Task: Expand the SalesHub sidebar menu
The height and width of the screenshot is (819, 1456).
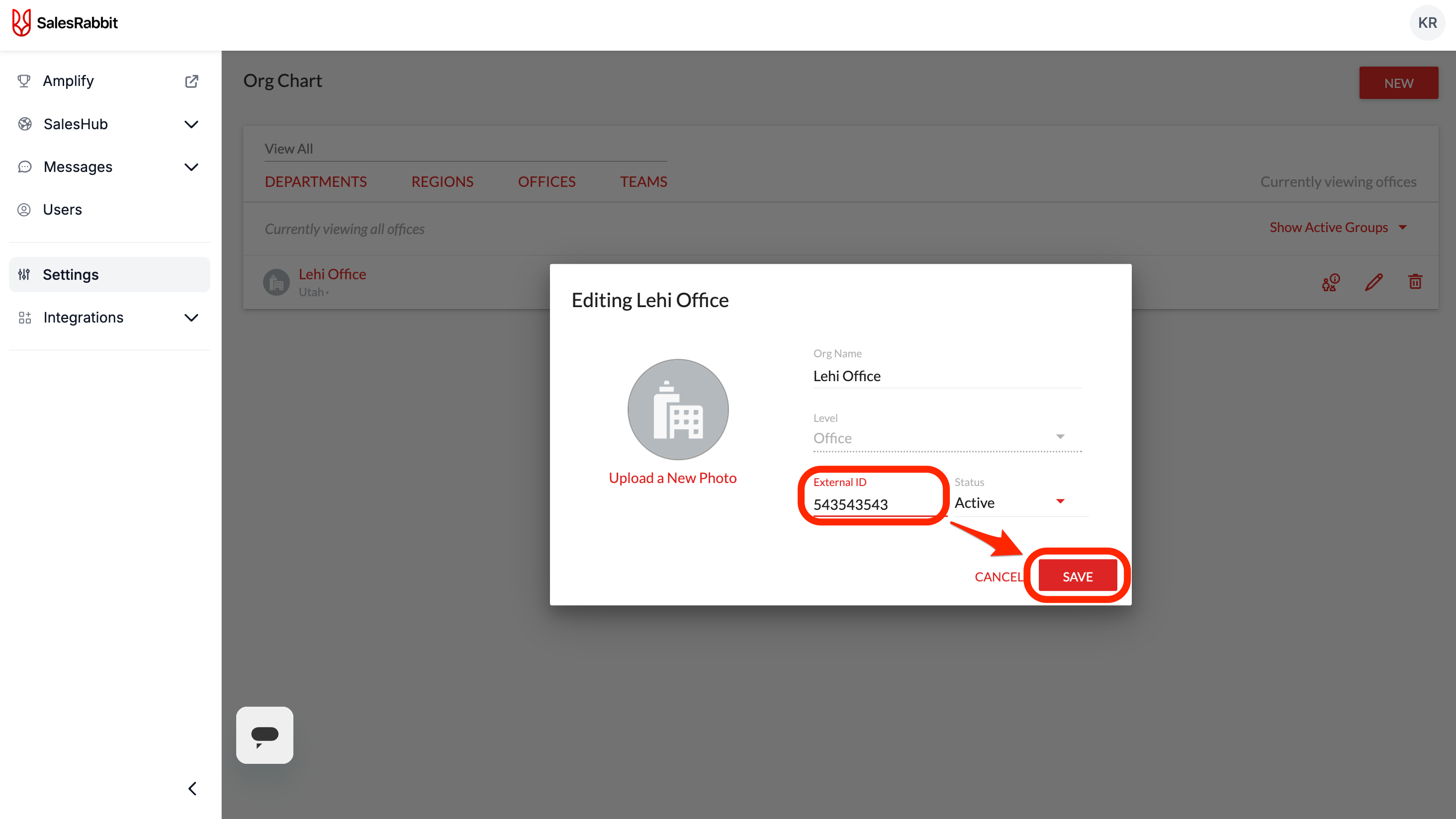Action: [191, 124]
